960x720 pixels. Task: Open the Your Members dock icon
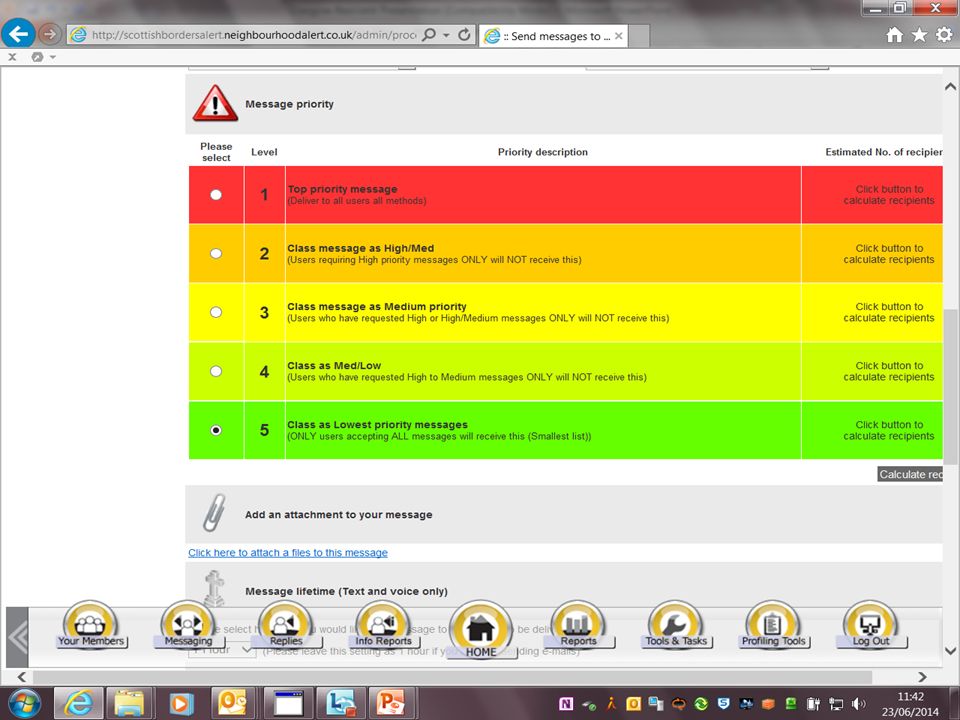click(x=91, y=625)
